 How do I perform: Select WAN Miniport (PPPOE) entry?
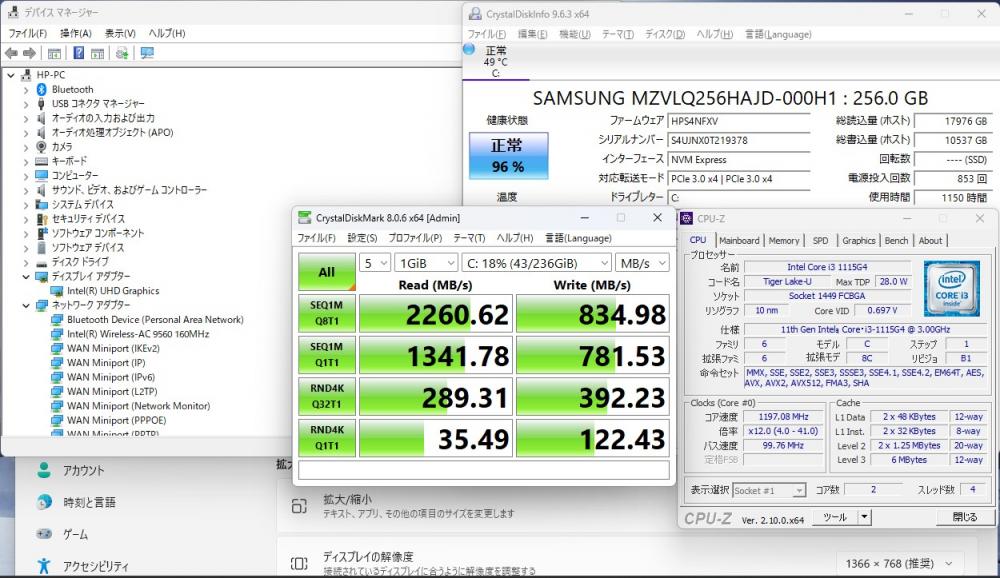(116, 420)
